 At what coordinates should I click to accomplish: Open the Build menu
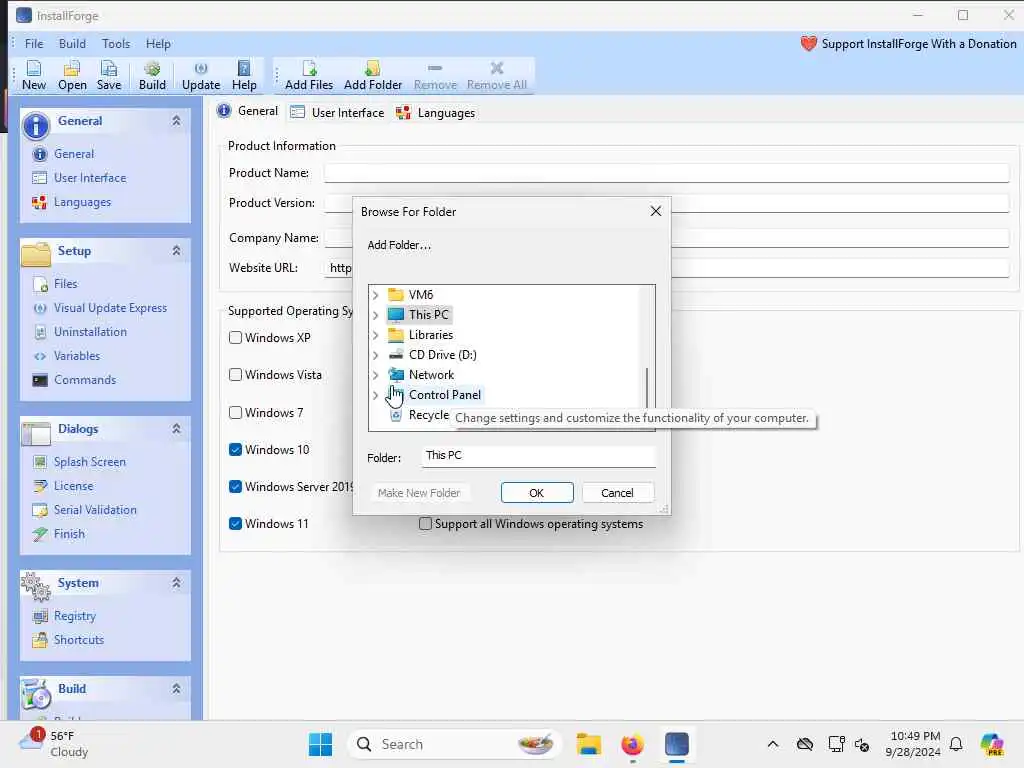coord(72,44)
